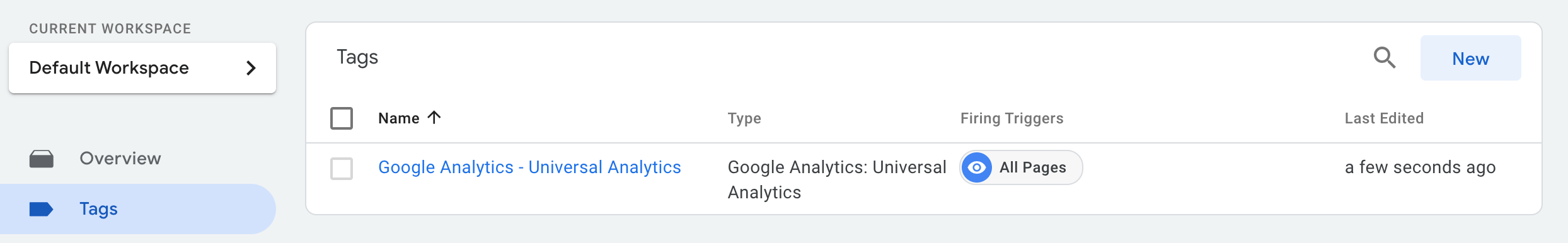
Task: Create a tag with the New button
Action: click(x=1470, y=58)
